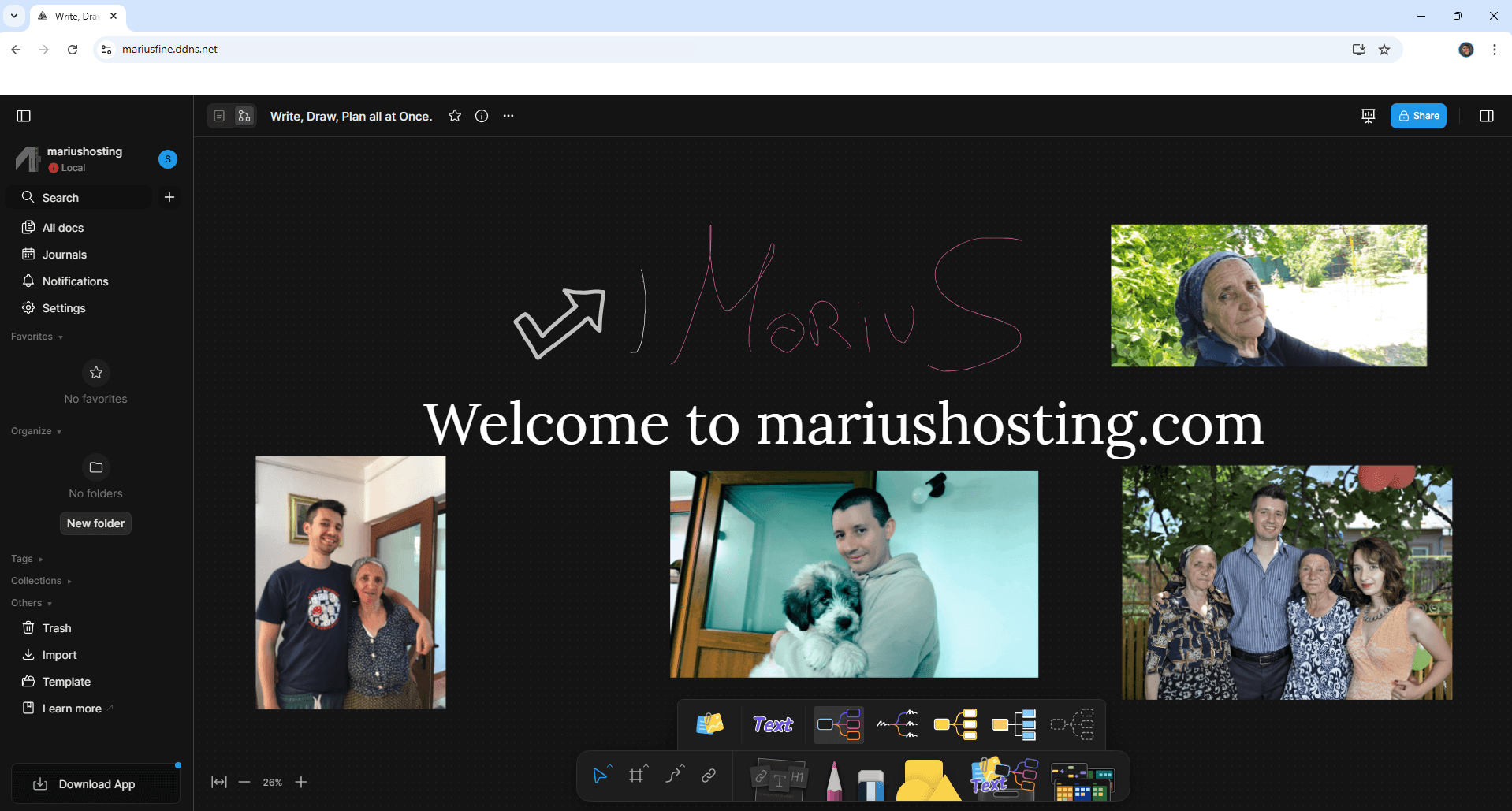Favorite this doc with the star icon
Viewport: 1512px width, 811px height.
click(455, 116)
